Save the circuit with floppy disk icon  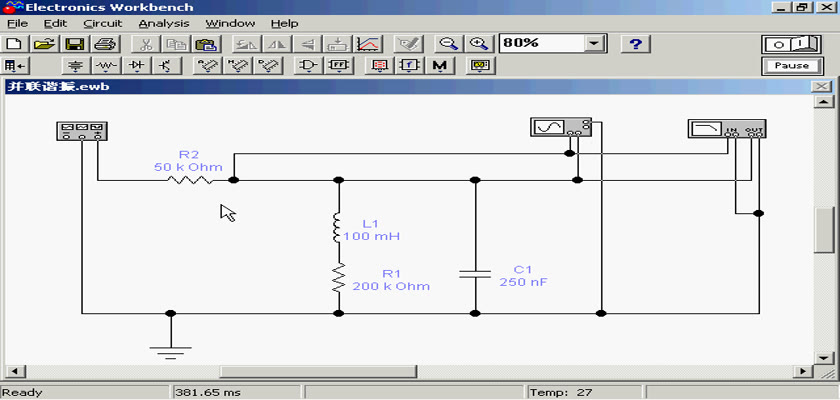click(76, 44)
